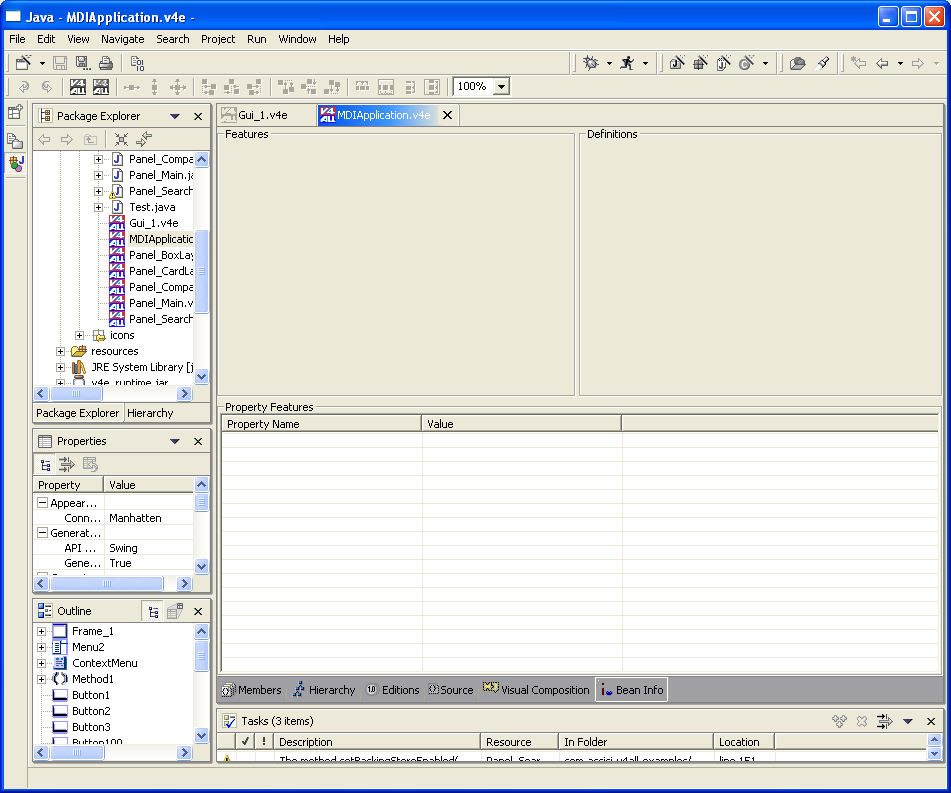This screenshot has height=793, width=951.
Task: Click the Run running-man icon
Action: (627, 63)
